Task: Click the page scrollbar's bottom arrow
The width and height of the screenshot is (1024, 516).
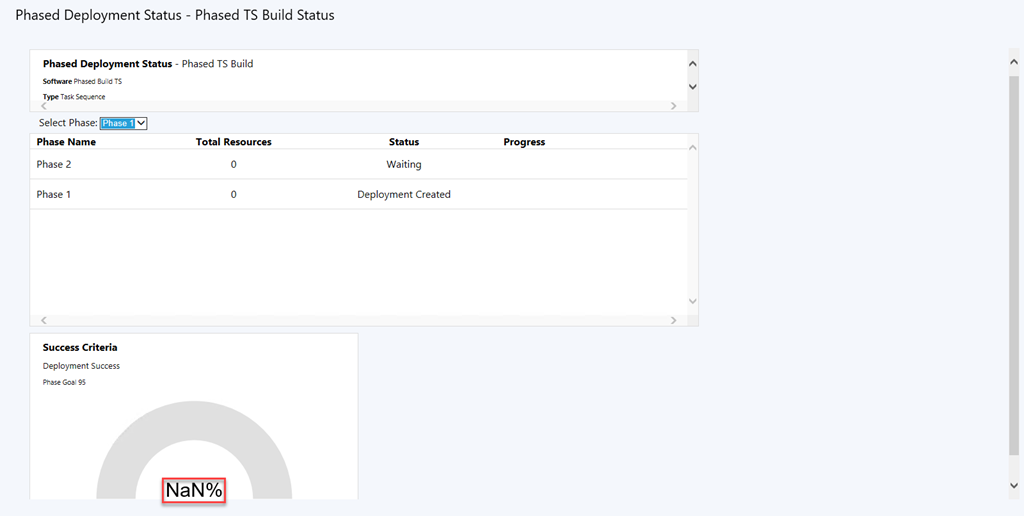Action: [x=1014, y=485]
